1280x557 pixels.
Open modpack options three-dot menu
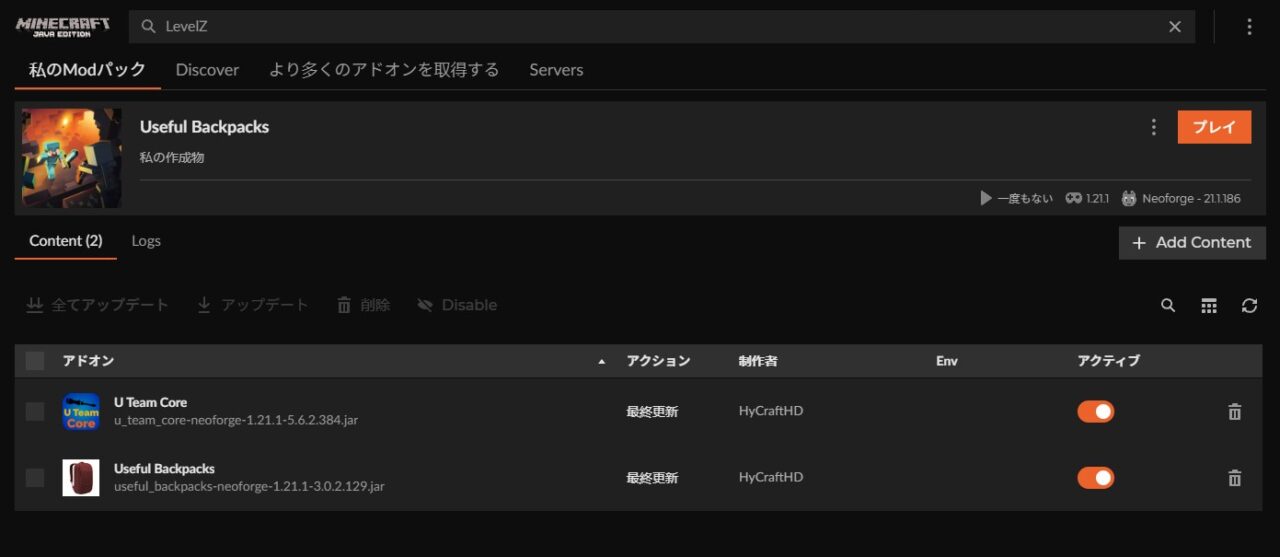coord(1154,127)
